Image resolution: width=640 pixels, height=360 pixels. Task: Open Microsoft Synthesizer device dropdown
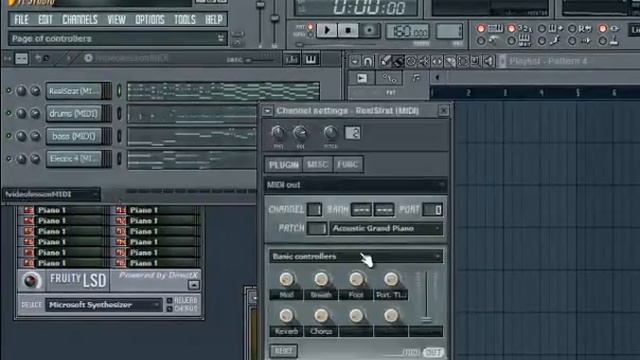(x=104, y=305)
